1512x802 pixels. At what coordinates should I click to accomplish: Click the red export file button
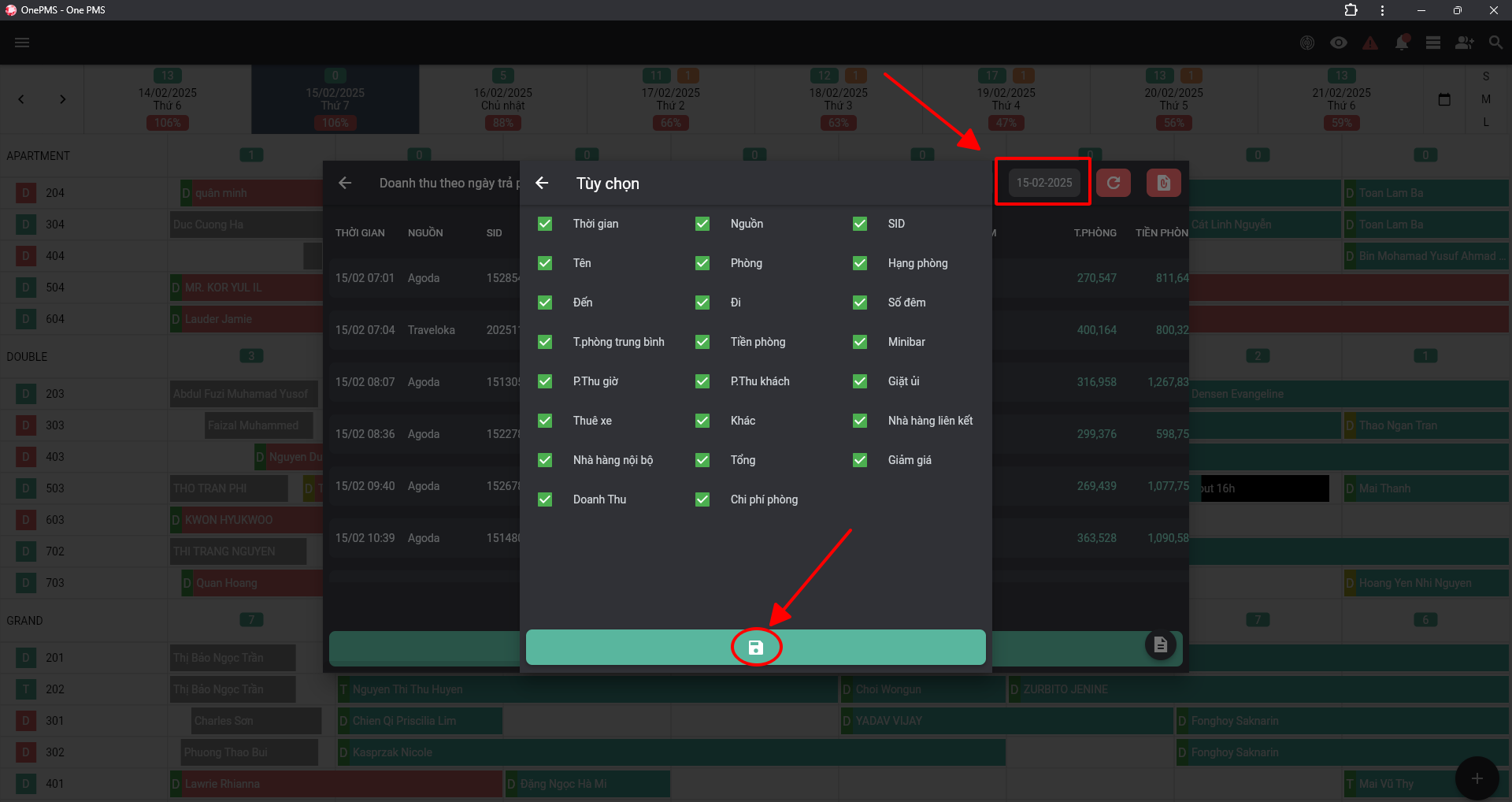[1163, 183]
